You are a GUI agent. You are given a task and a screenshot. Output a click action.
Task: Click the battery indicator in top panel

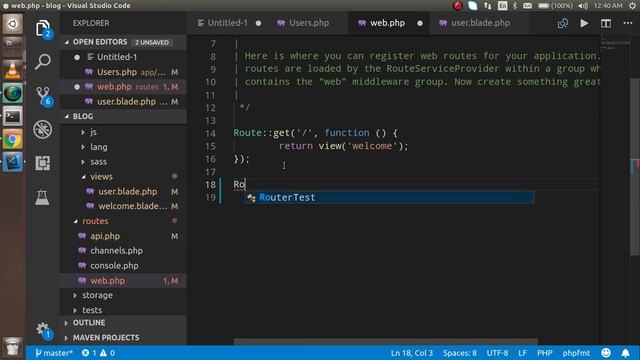pyautogui.click(x=555, y=6)
